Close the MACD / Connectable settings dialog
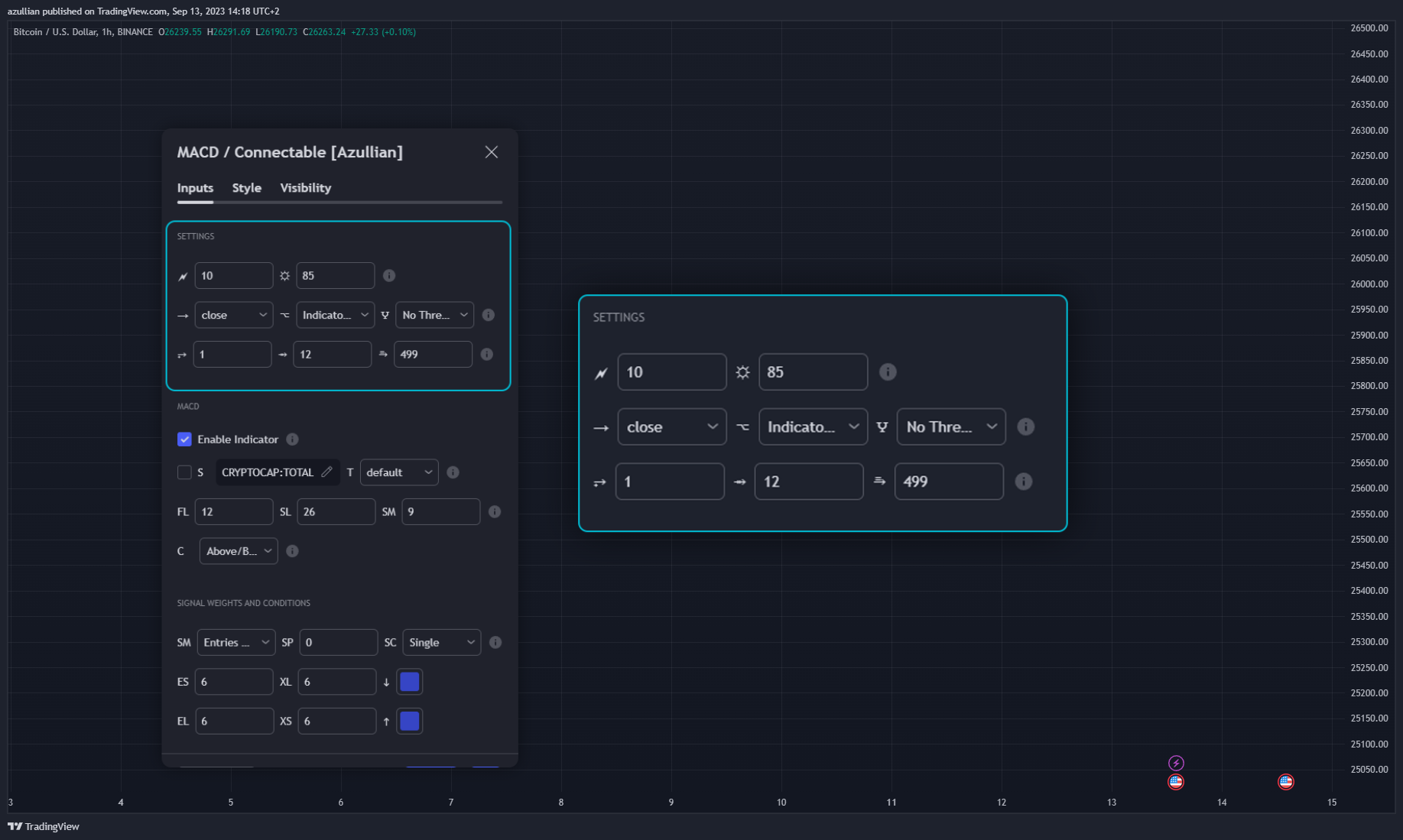 click(x=492, y=152)
